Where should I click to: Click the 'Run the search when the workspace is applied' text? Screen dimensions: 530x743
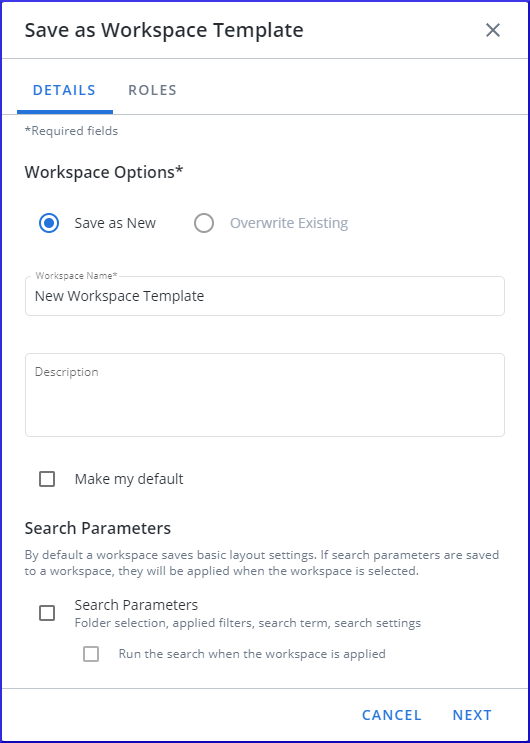click(252, 654)
